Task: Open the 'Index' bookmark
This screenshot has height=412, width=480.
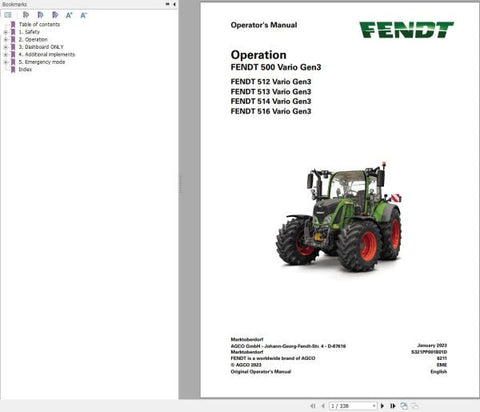Action: pos(25,69)
